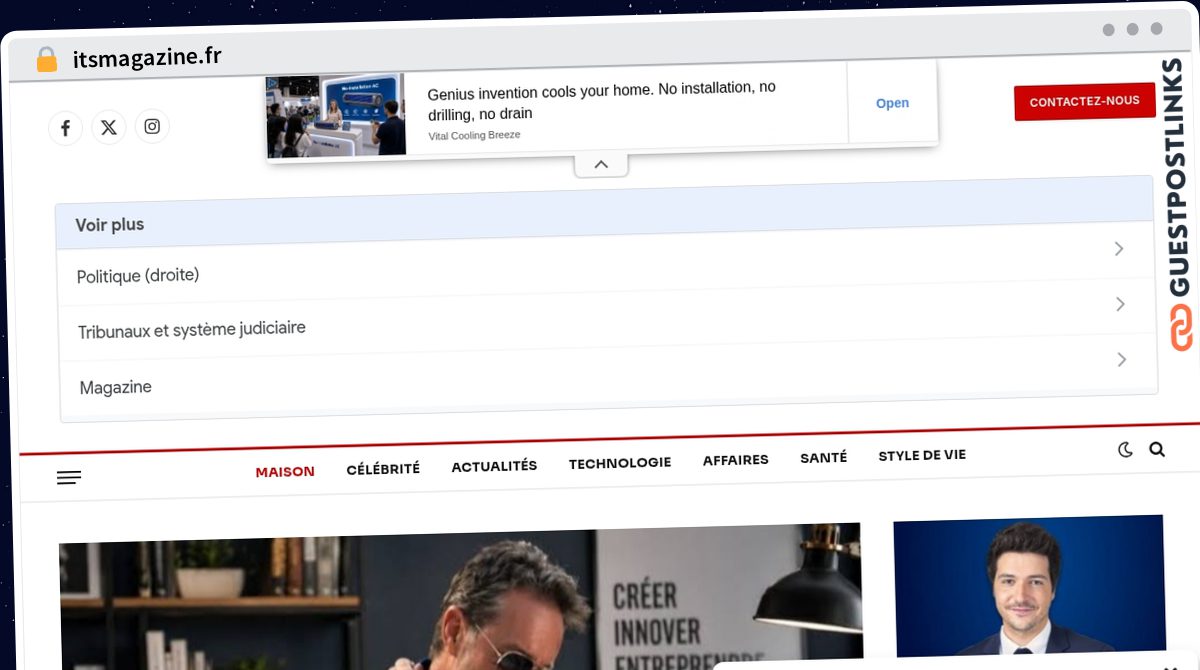Open the featured article image with sunglasses man
Viewport: 1200px width, 670px height.
[461, 598]
